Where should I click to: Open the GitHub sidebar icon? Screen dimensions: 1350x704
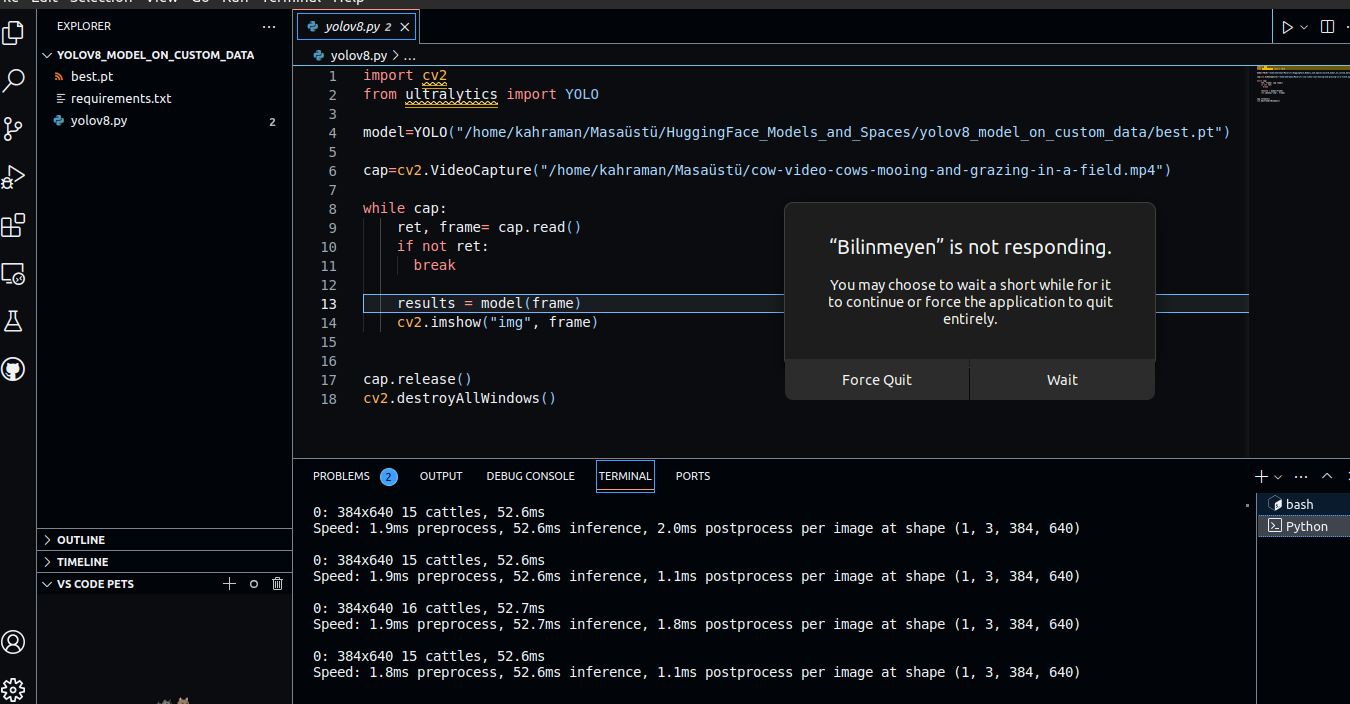(x=13, y=370)
